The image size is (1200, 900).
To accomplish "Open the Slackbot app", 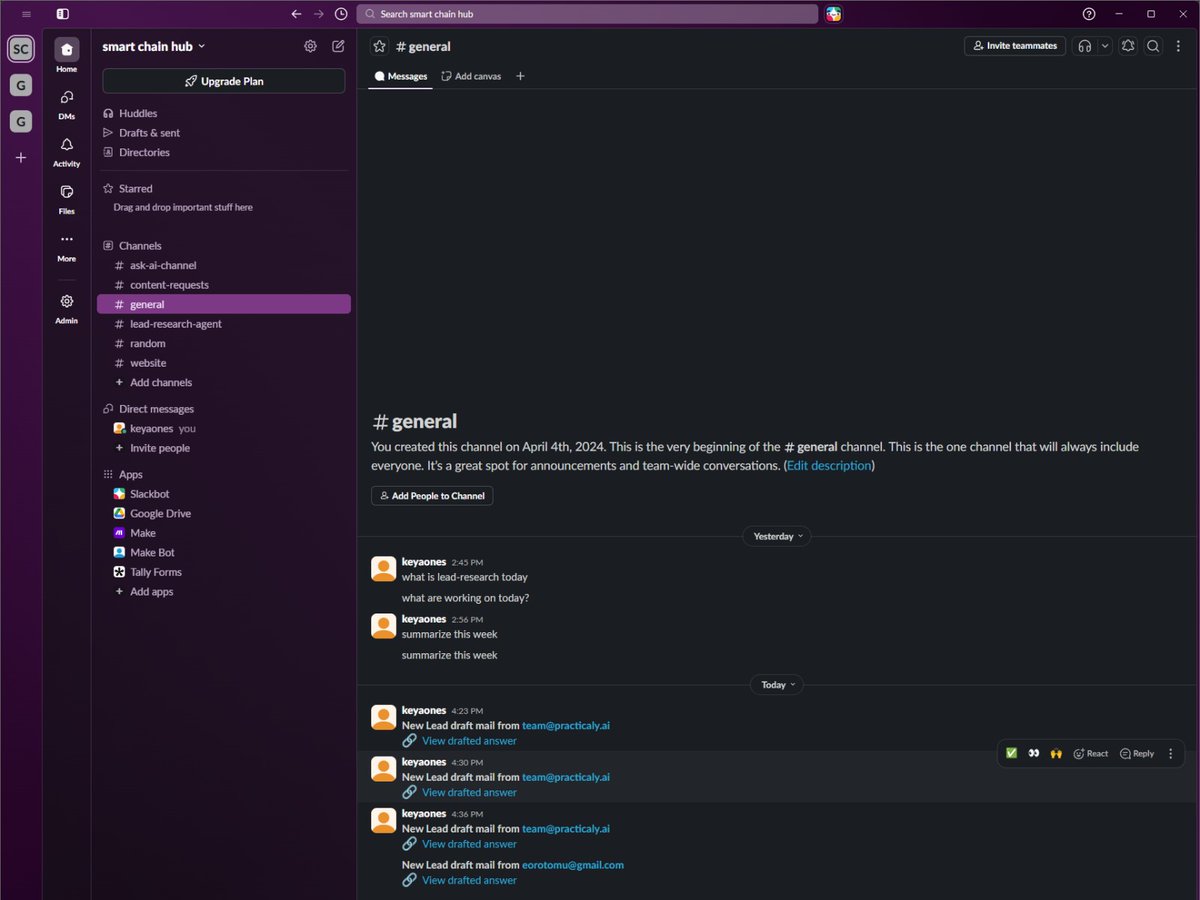I will (x=224, y=494).
